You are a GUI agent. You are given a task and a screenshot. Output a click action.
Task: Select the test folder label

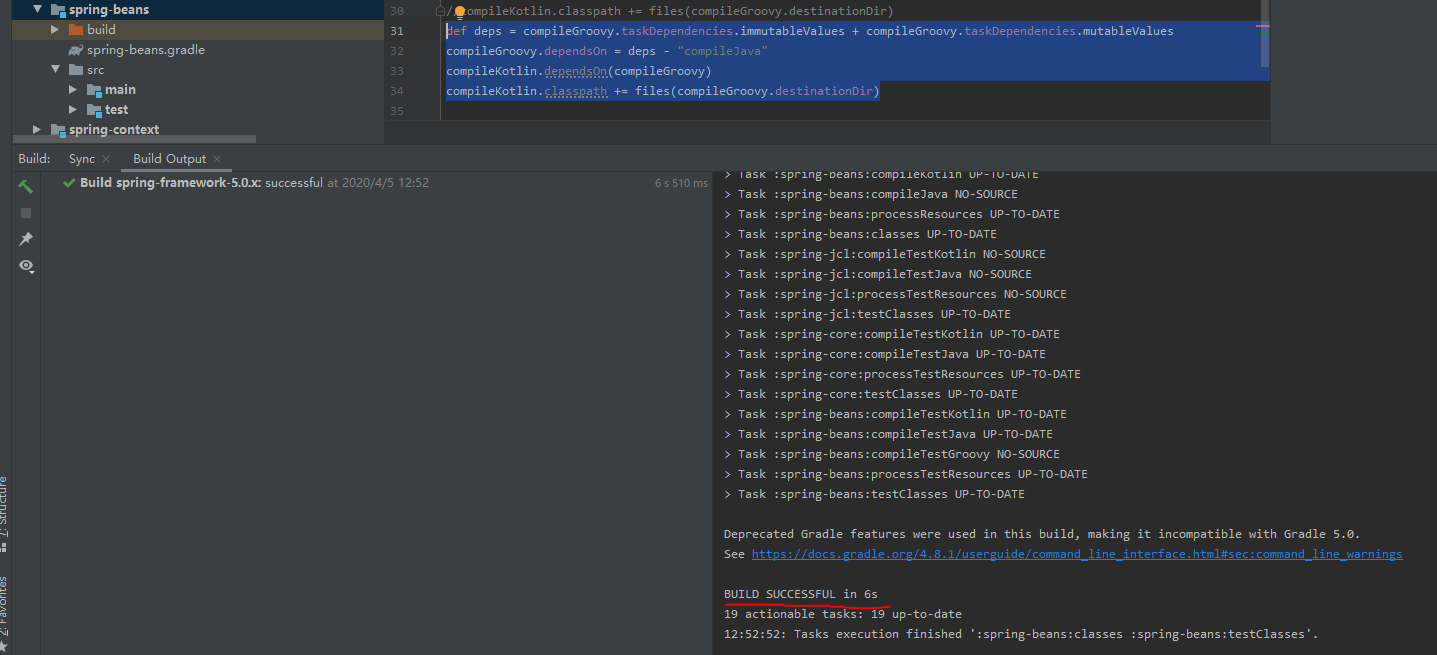(x=116, y=110)
